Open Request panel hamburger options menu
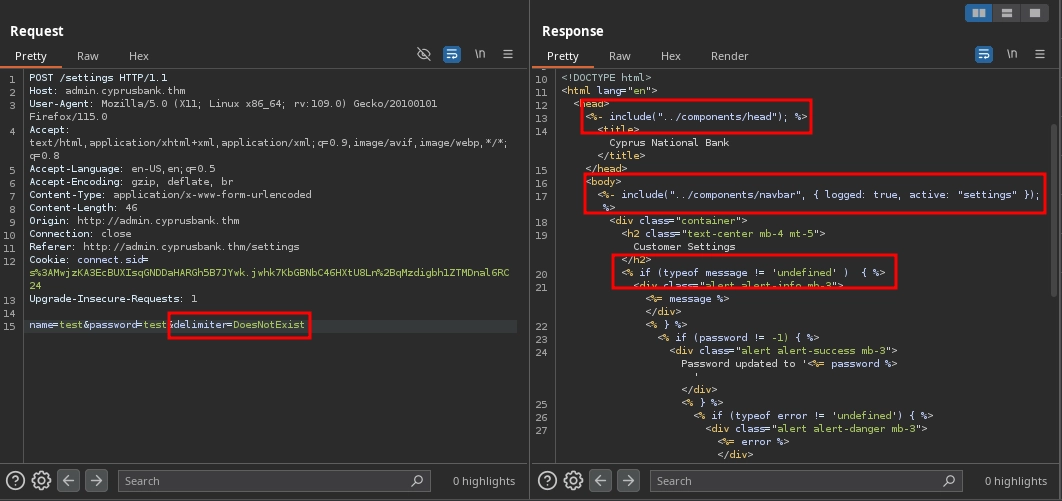This screenshot has height=501, width=1062. point(508,54)
